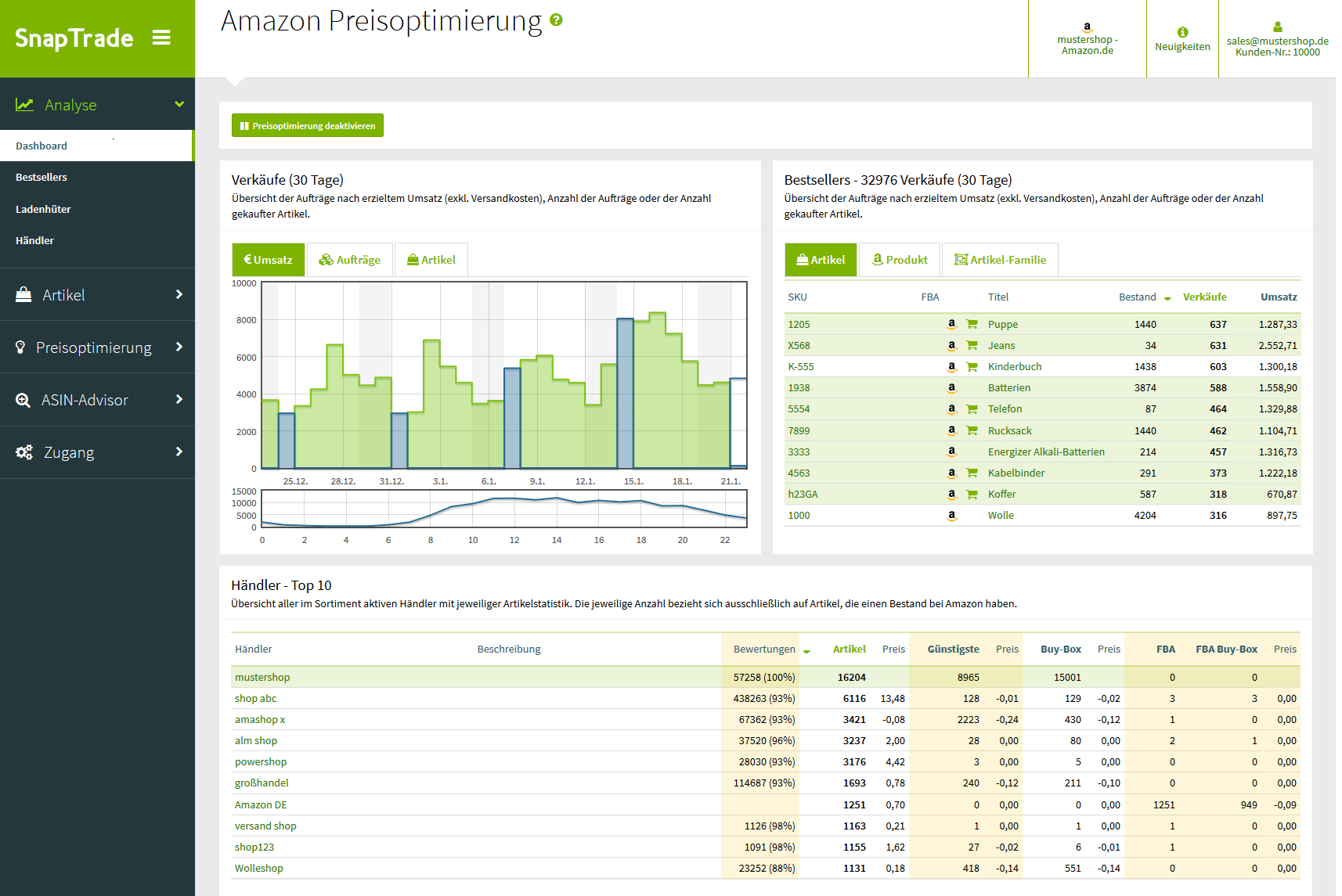This screenshot has width=1342, height=896.
Task: Click the user account icon in header
Action: [x=1277, y=27]
